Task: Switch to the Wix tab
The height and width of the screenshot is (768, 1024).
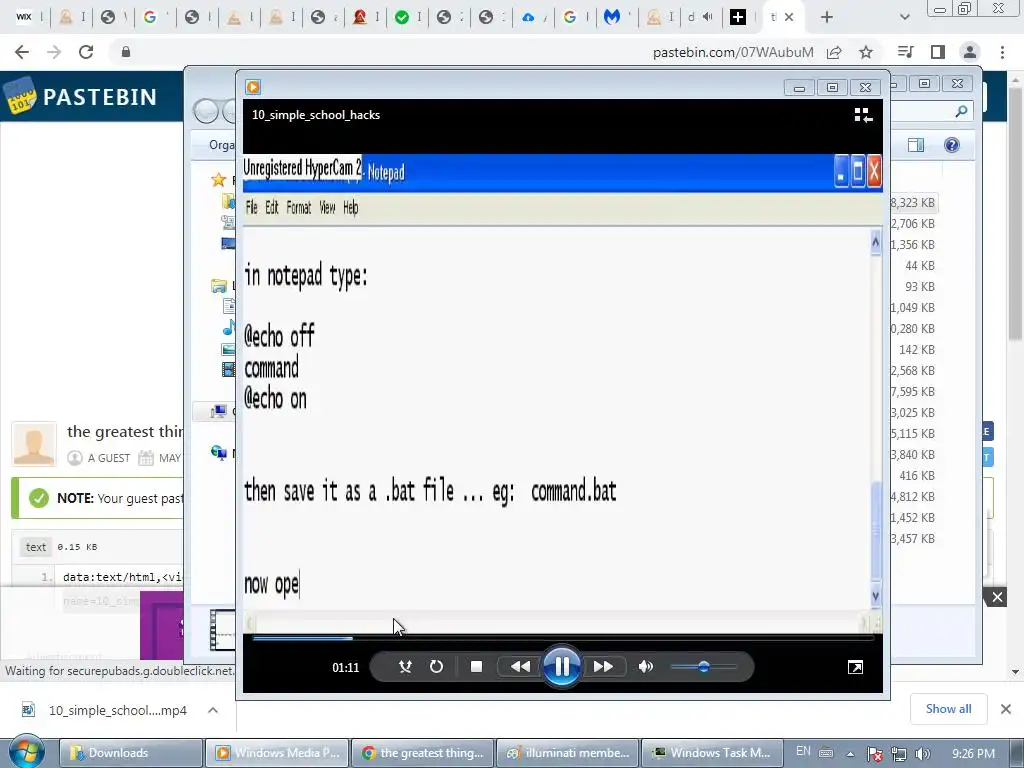Action: 24,17
